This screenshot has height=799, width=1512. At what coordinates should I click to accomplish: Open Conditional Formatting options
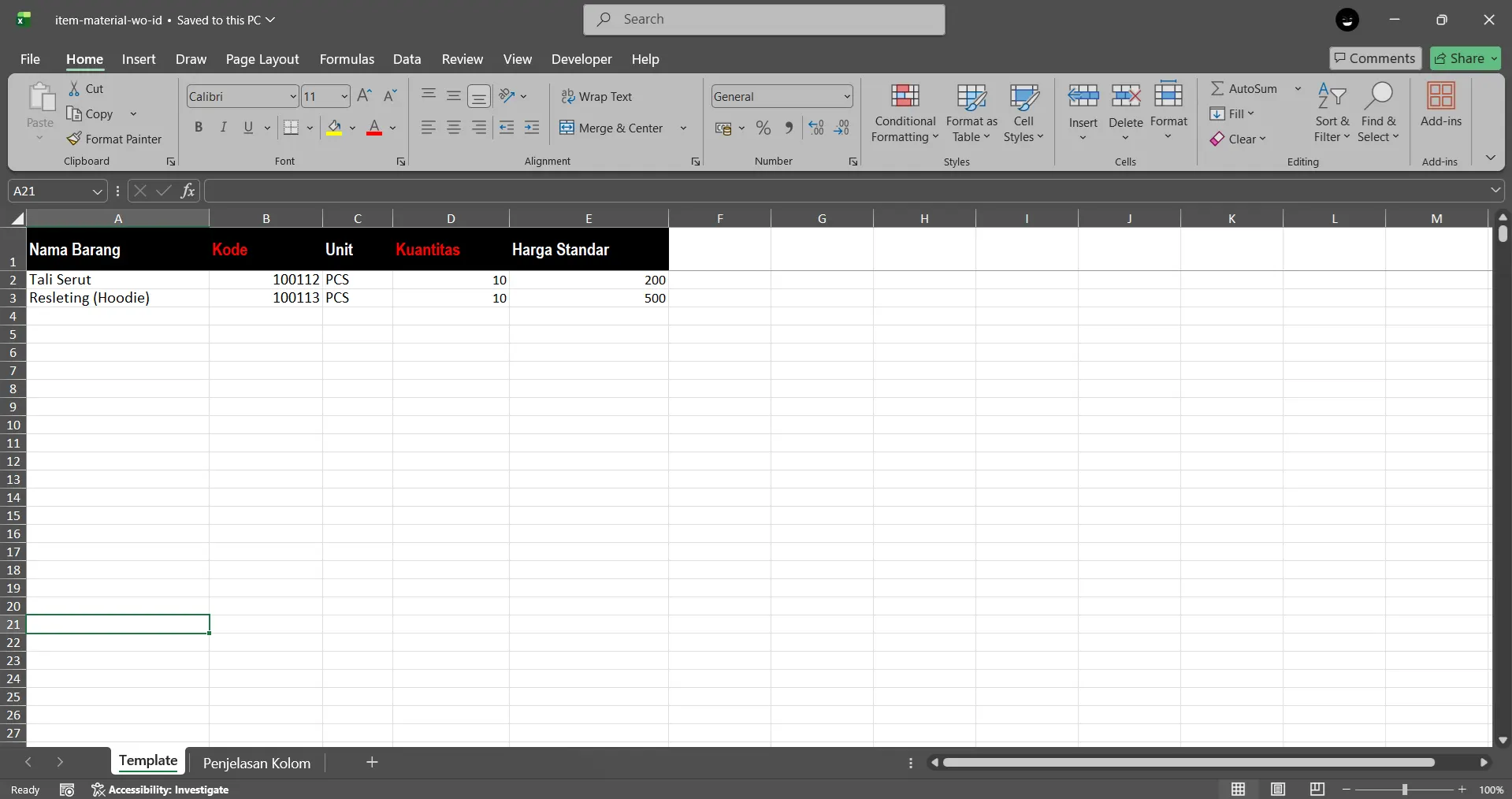coord(904,112)
